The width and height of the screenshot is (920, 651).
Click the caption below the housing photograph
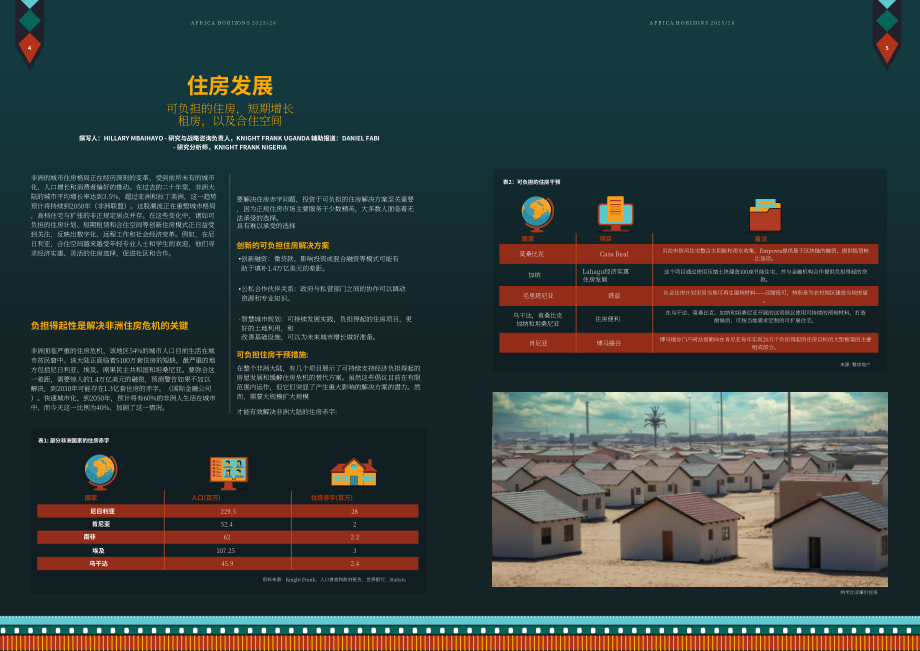point(858,592)
